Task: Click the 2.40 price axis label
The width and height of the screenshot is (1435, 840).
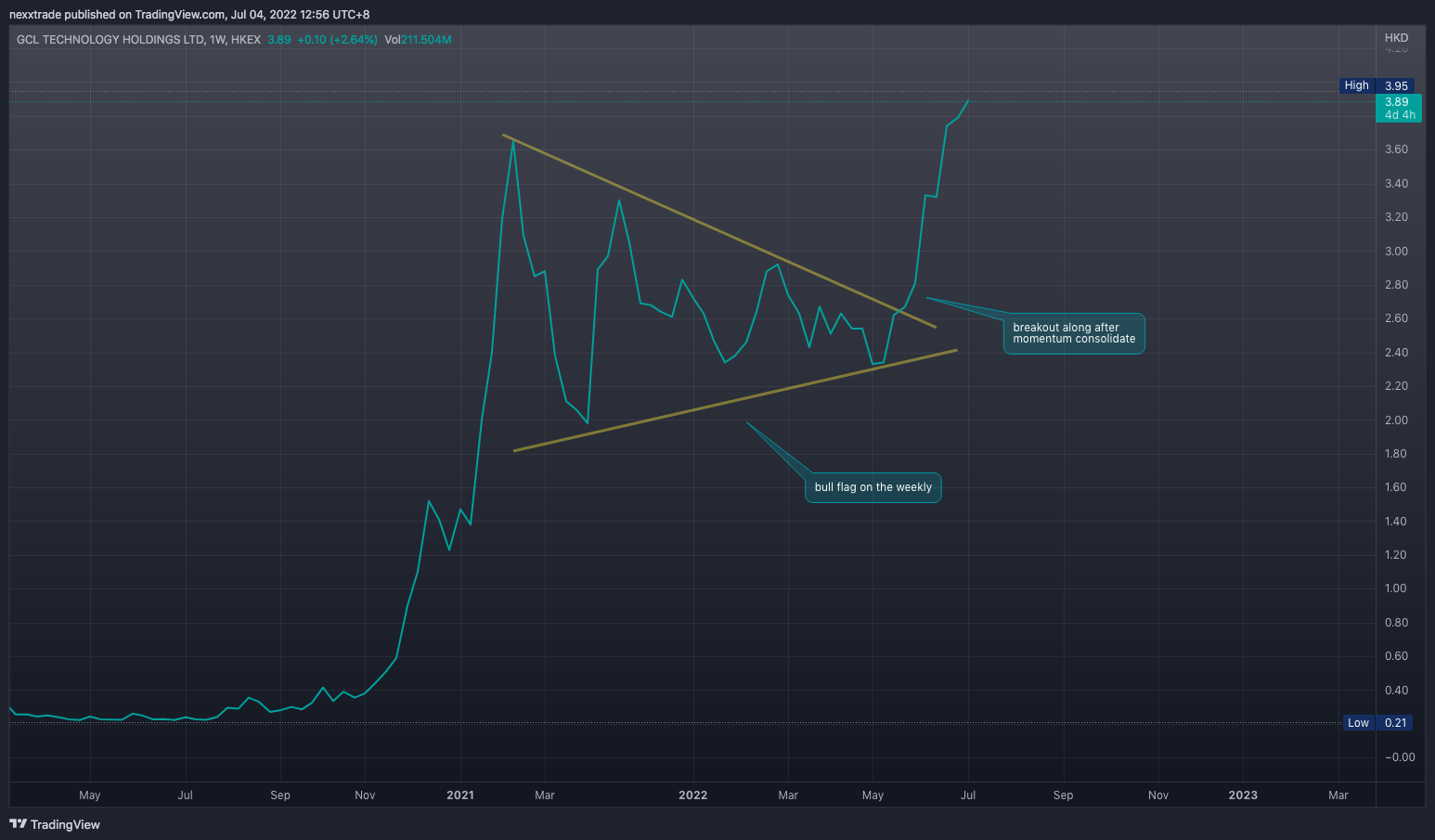Action: click(x=1396, y=353)
